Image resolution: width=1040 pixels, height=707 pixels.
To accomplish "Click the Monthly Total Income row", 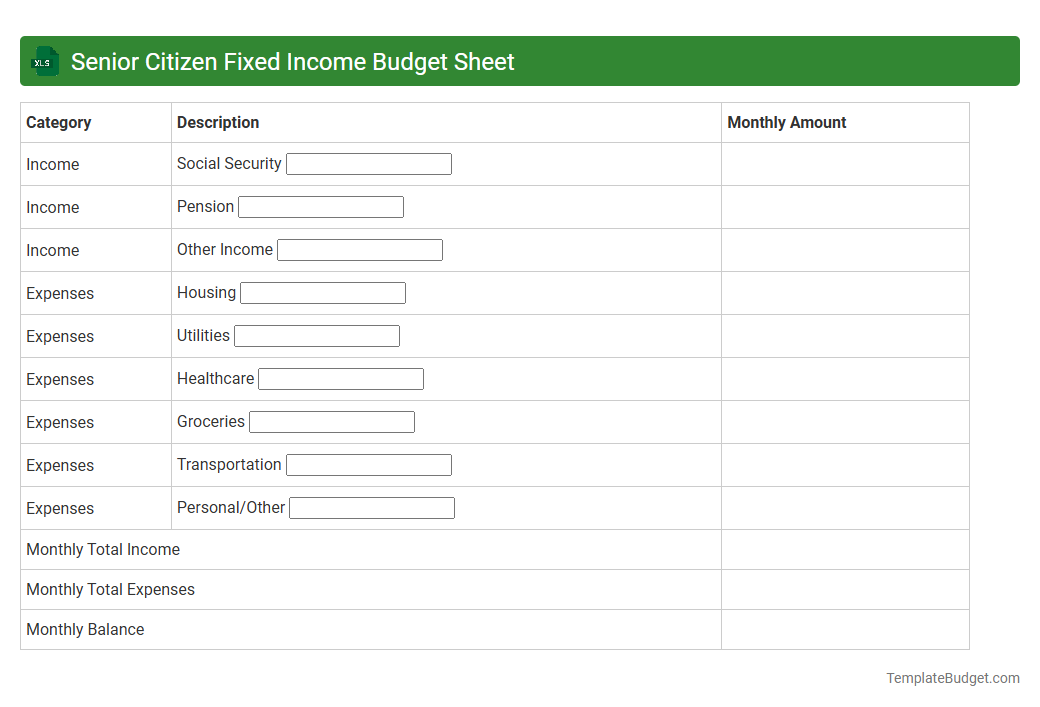I will point(103,549).
